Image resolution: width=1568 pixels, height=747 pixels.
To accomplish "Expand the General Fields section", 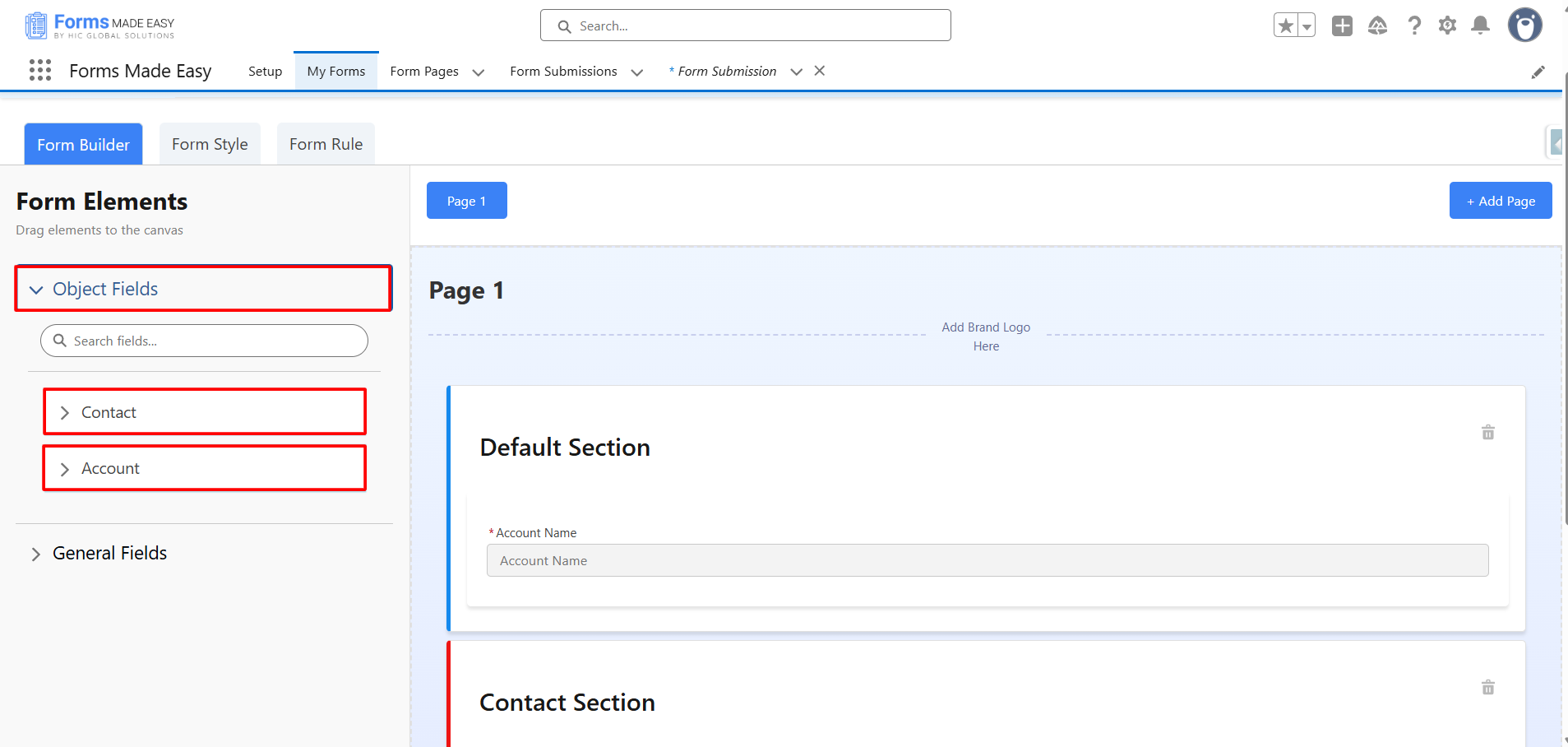I will [x=36, y=554].
